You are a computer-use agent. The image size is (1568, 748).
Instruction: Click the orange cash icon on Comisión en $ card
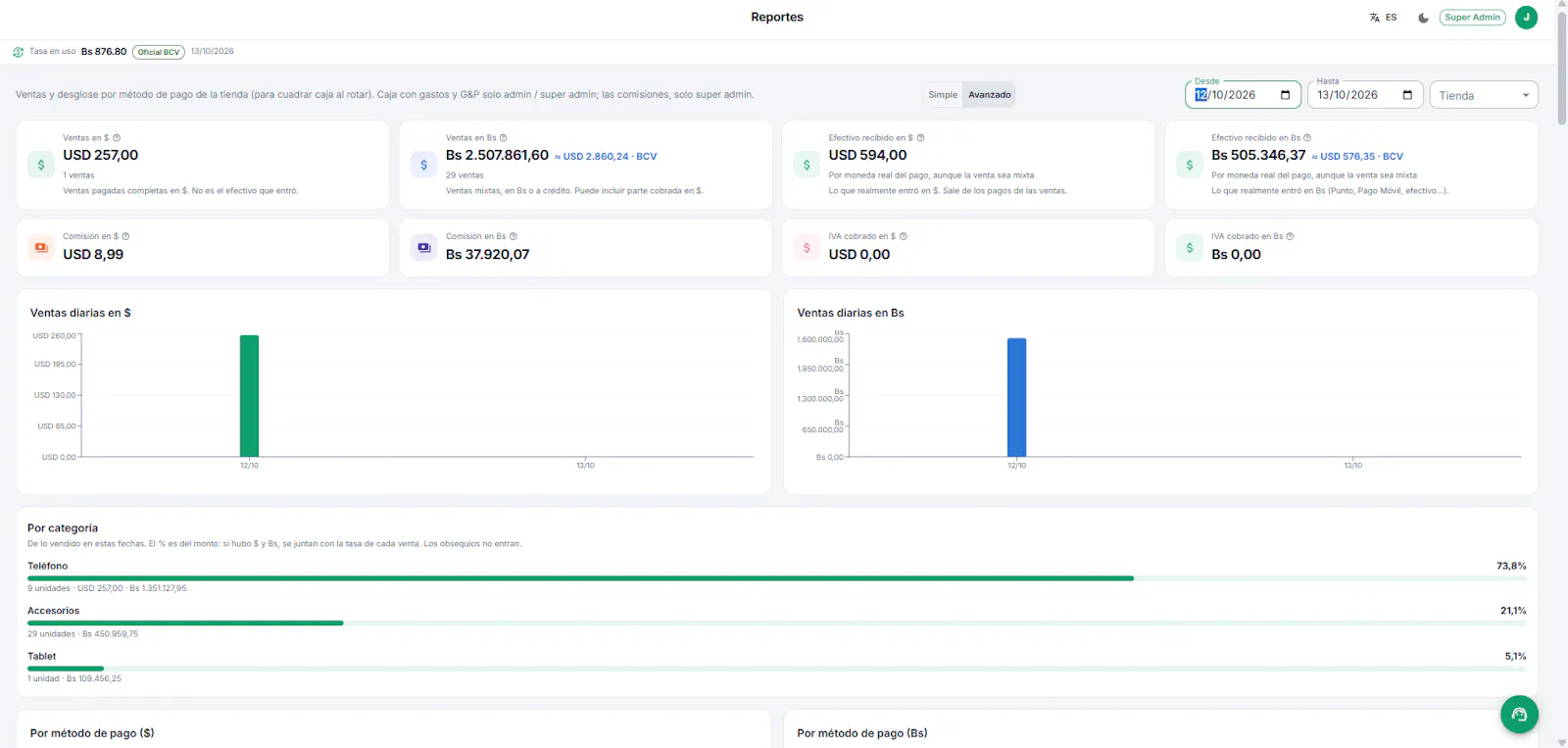click(41, 248)
